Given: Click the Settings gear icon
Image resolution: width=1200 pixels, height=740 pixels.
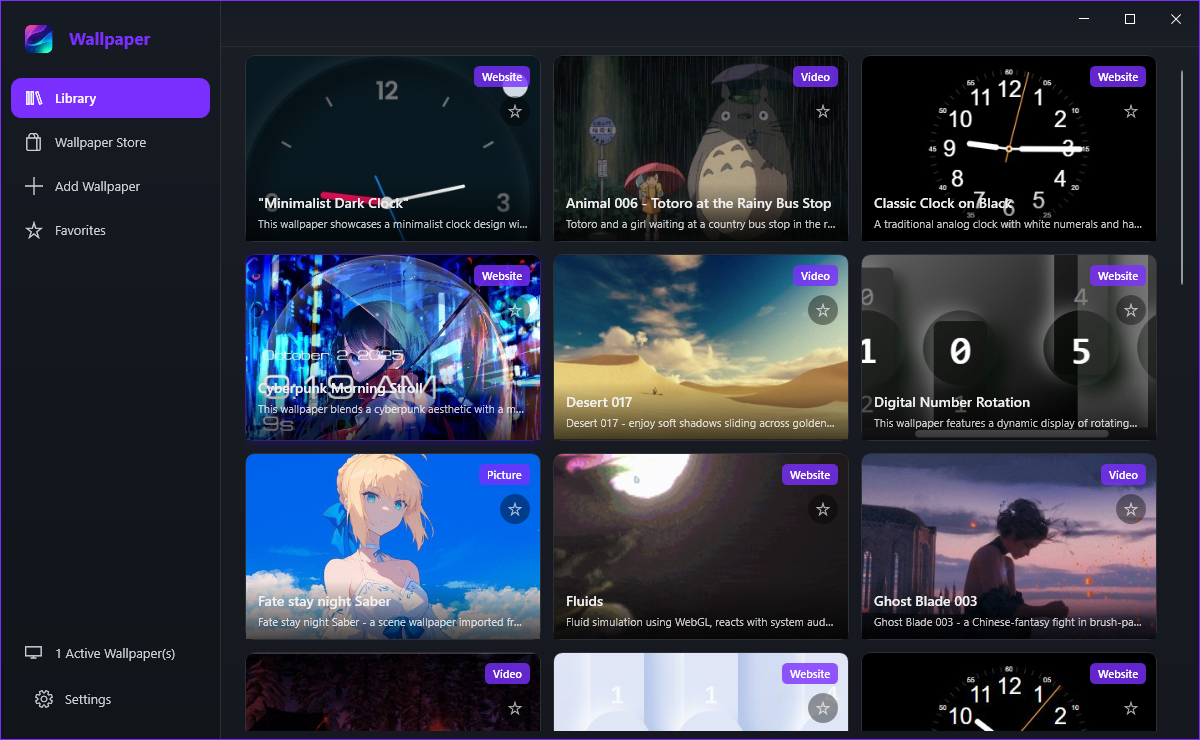Looking at the screenshot, I should (44, 699).
